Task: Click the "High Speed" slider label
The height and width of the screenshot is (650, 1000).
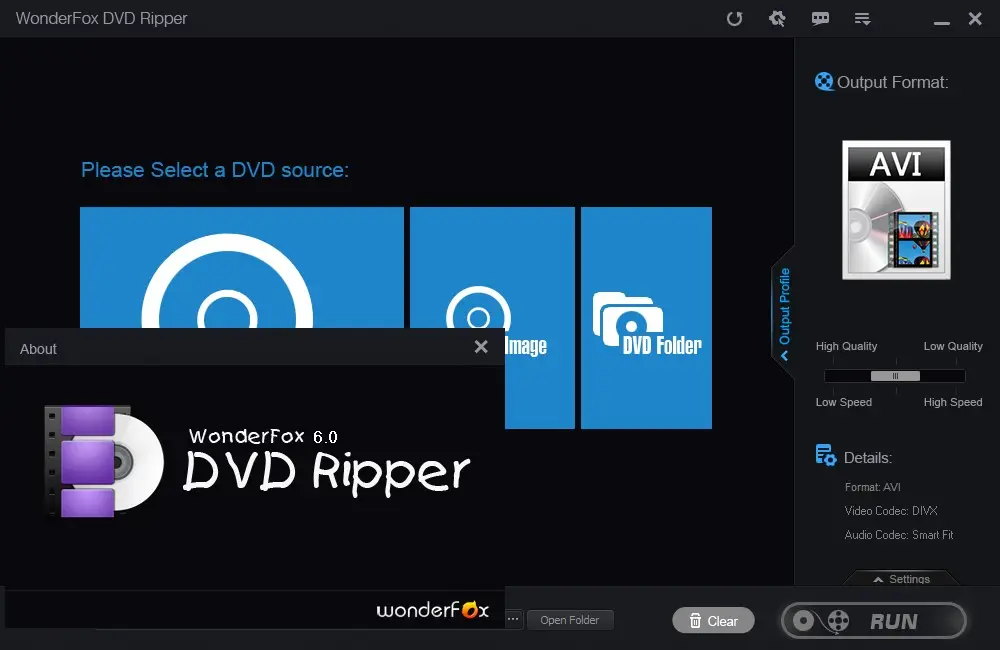Action: click(953, 403)
